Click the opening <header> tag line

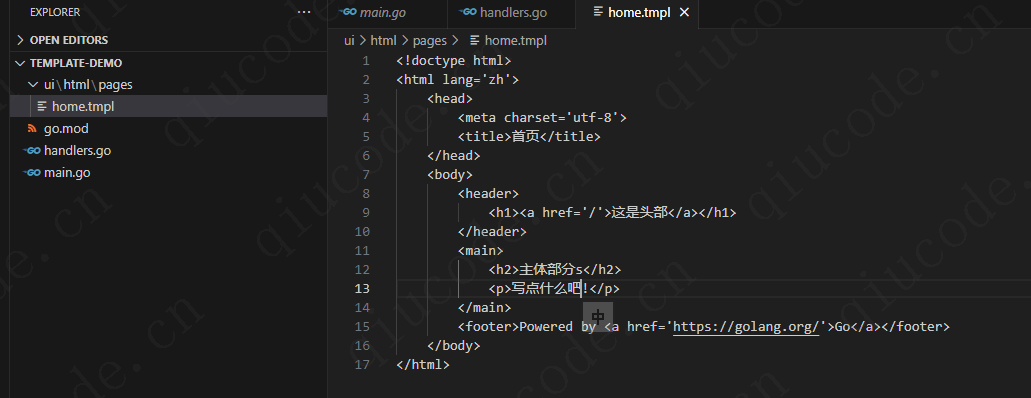489,194
